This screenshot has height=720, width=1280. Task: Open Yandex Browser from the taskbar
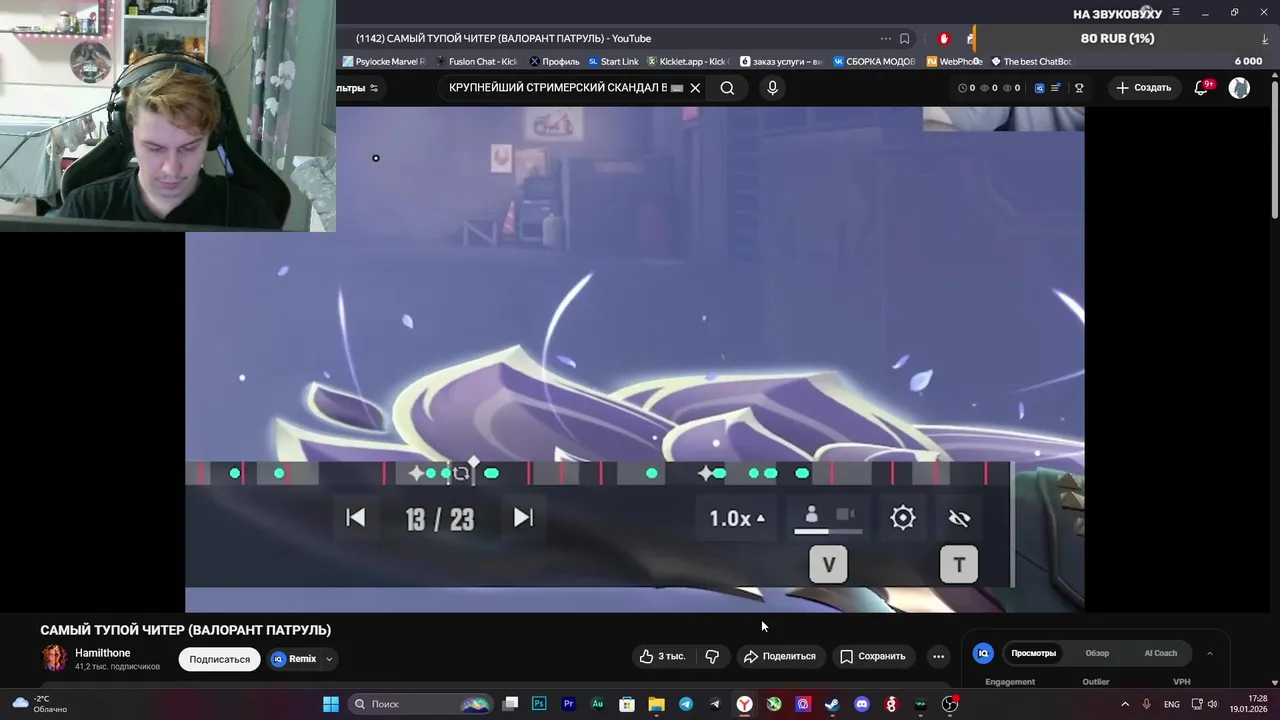click(745, 705)
